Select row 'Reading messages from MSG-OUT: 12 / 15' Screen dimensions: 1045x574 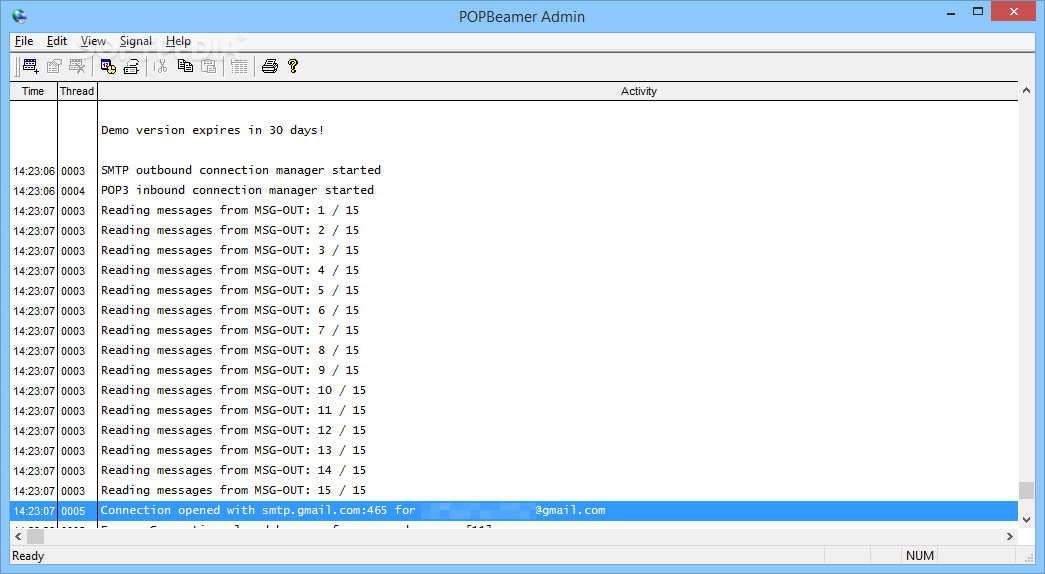click(x=514, y=431)
